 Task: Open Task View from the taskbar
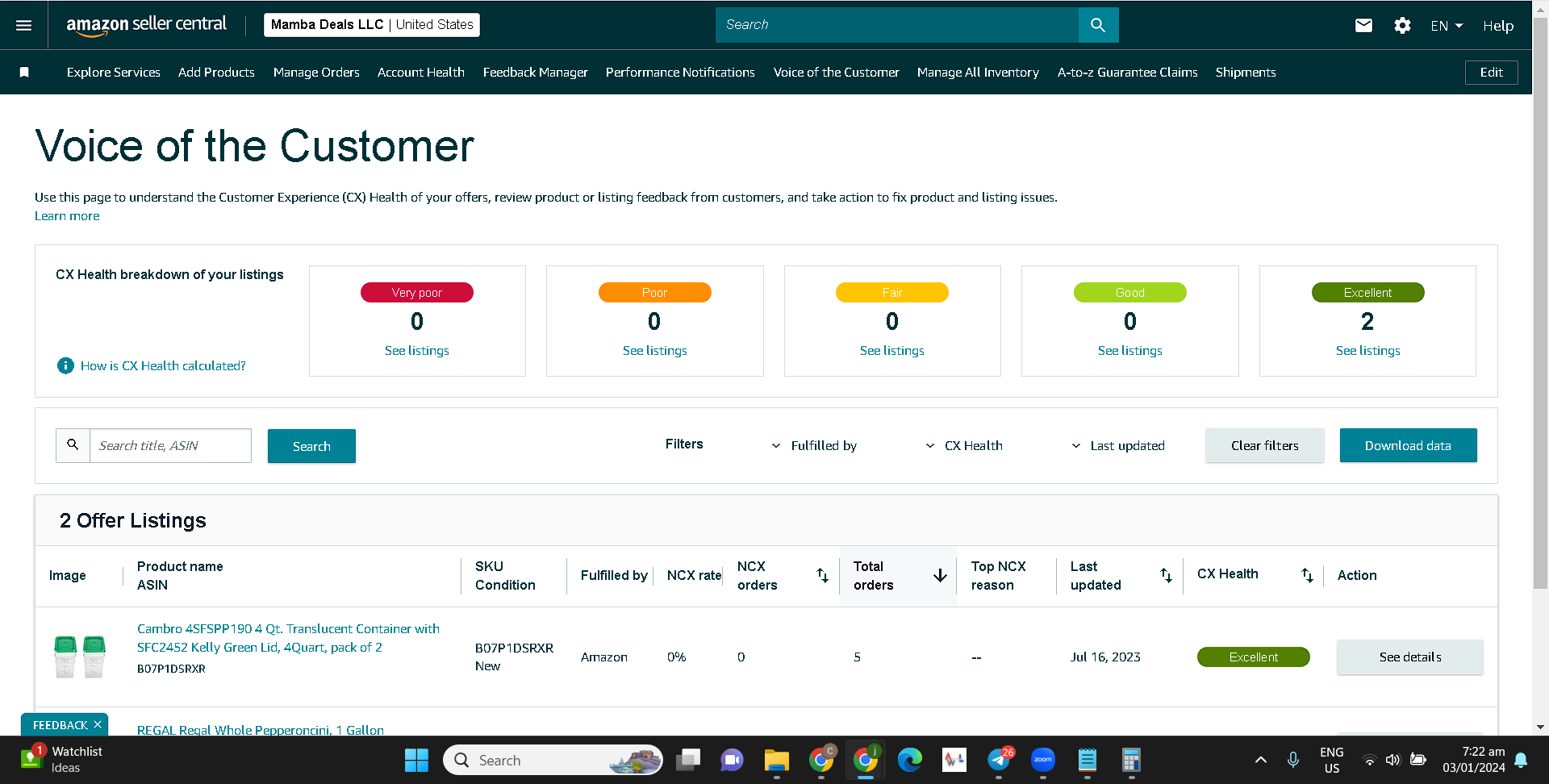click(x=687, y=760)
